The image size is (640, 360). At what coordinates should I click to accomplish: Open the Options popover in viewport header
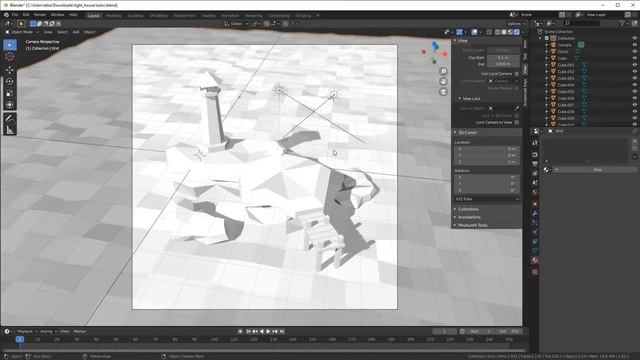click(x=514, y=24)
